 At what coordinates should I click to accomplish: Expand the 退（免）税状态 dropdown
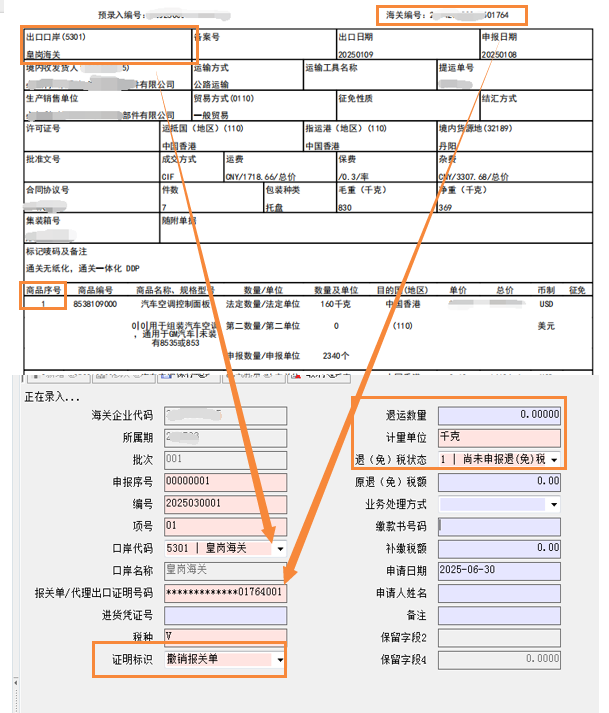(554, 460)
